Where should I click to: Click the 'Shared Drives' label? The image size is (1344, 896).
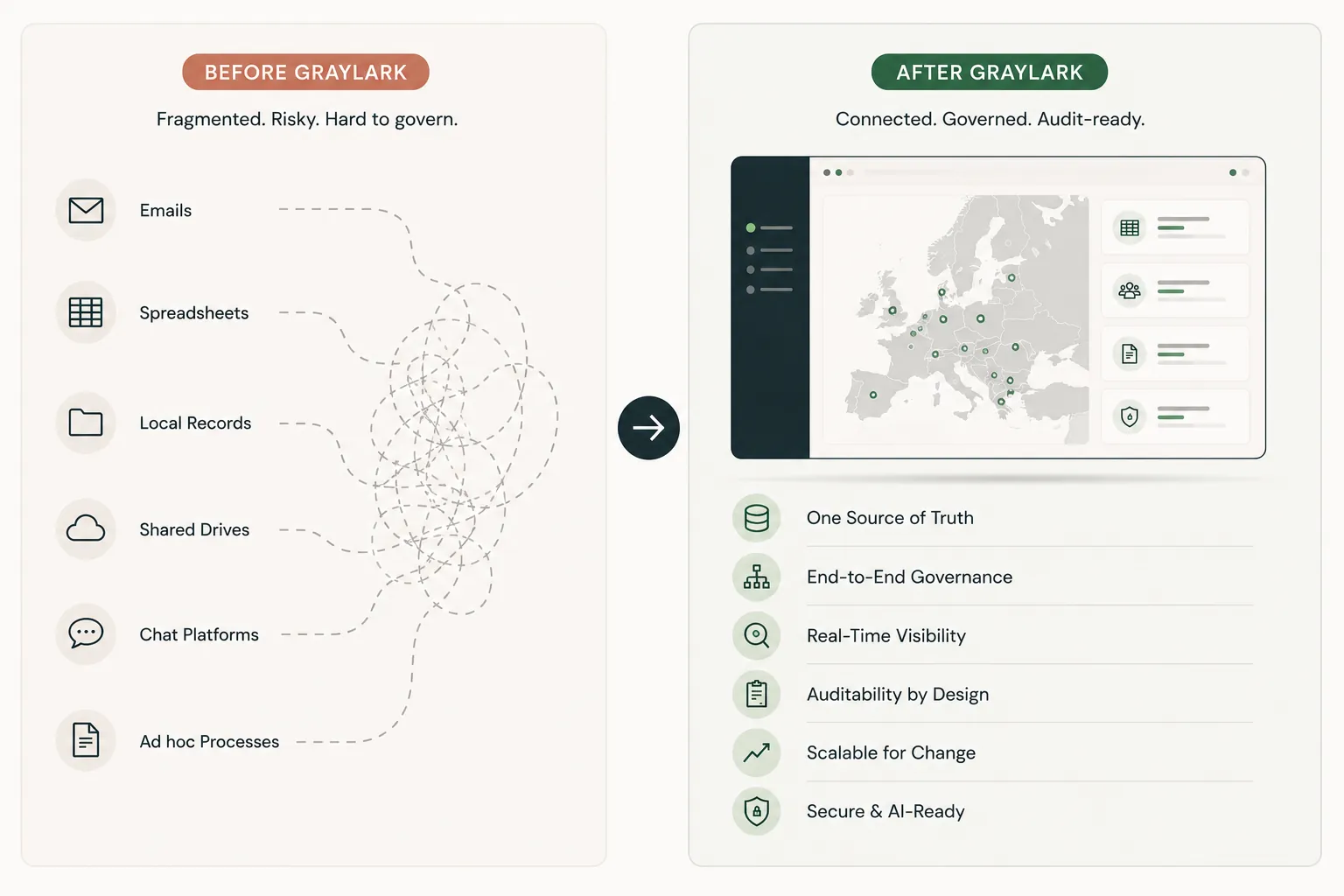pyautogui.click(x=194, y=529)
